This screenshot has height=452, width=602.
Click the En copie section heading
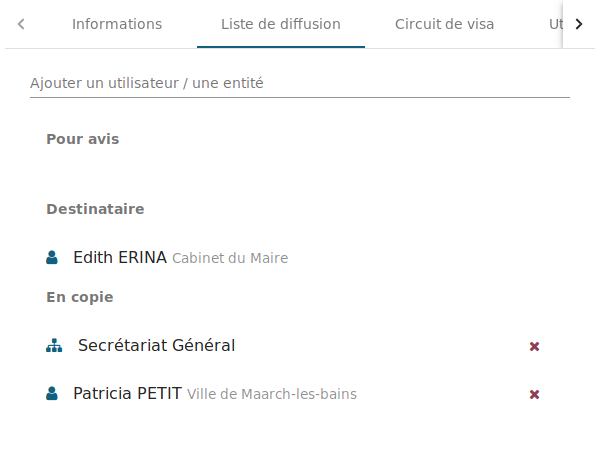[x=80, y=297]
